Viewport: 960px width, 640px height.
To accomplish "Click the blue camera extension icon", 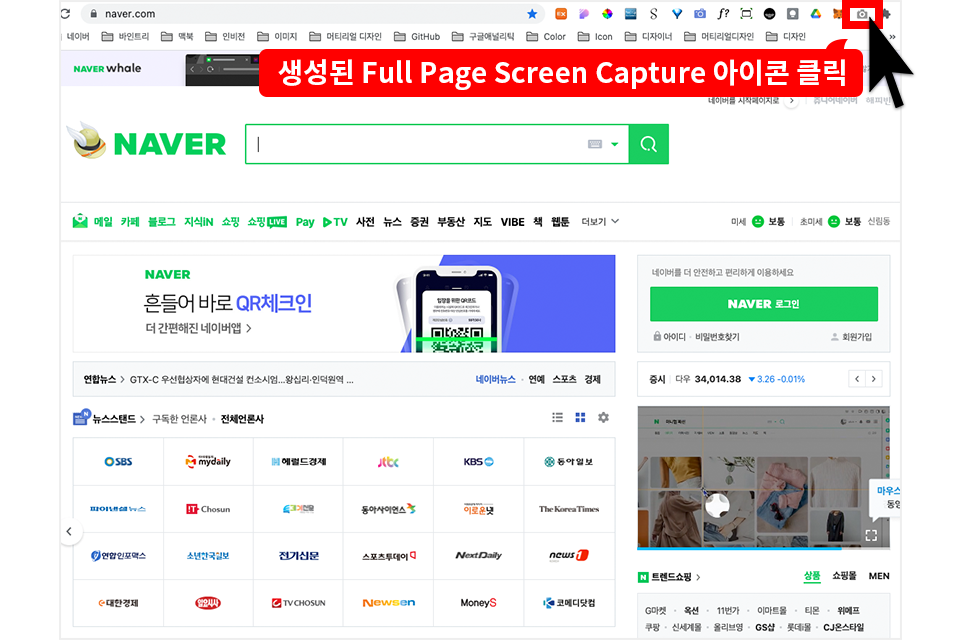I will click(x=700, y=13).
